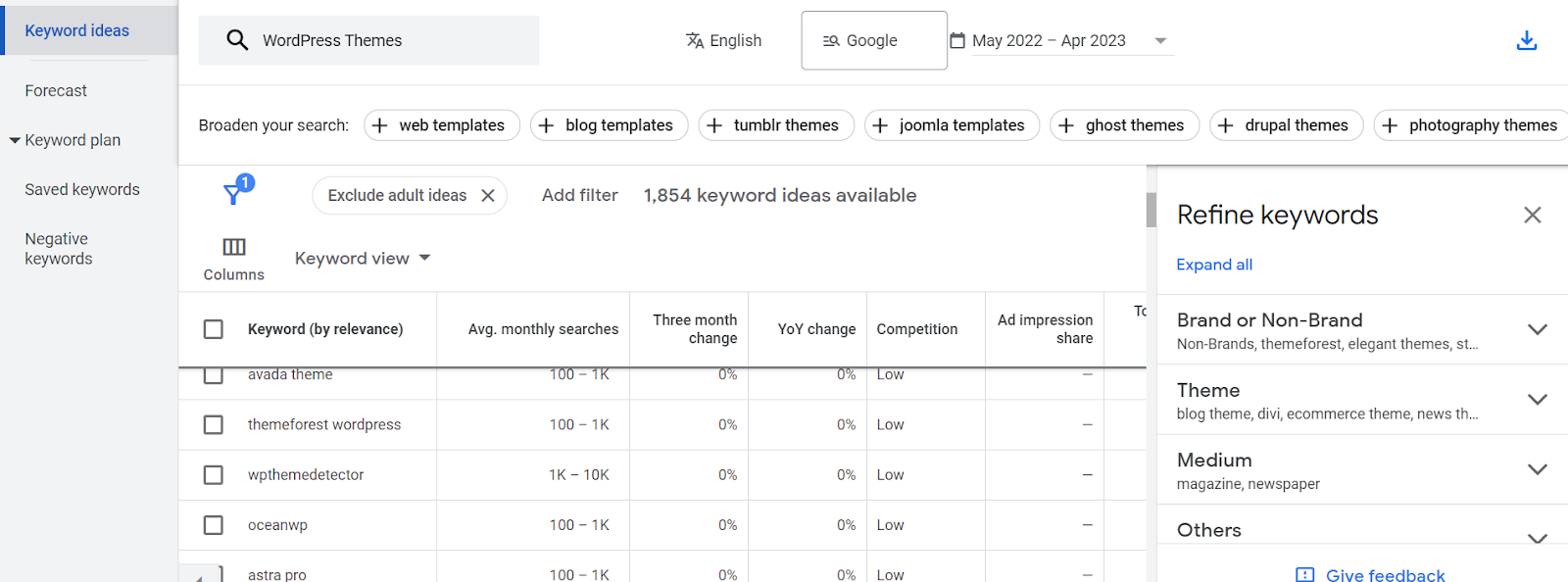Click the keyword table vertical scrollbar
This screenshot has height=582, width=1568.
[x=1151, y=211]
